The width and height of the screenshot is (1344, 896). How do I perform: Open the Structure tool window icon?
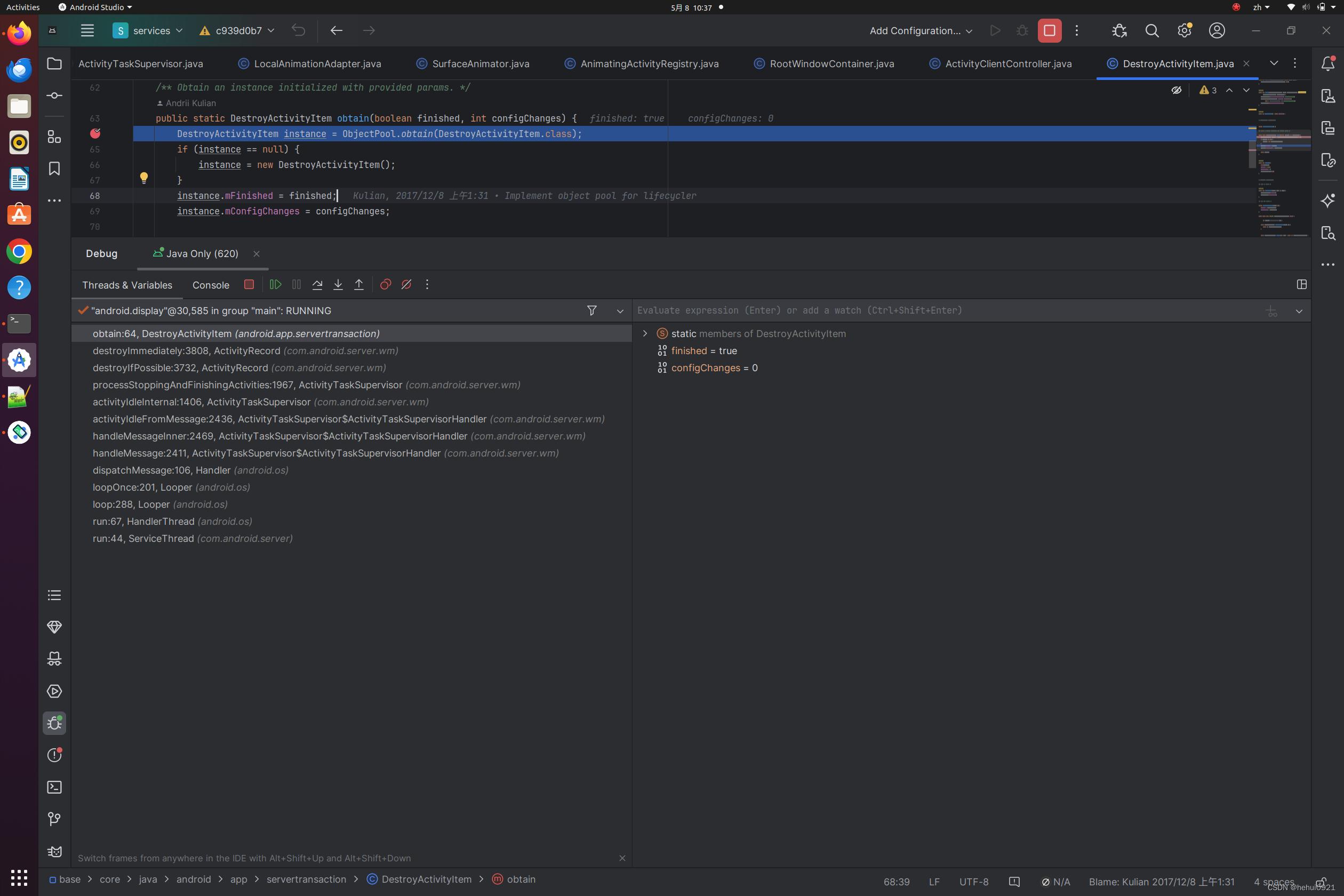pos(54,137)
